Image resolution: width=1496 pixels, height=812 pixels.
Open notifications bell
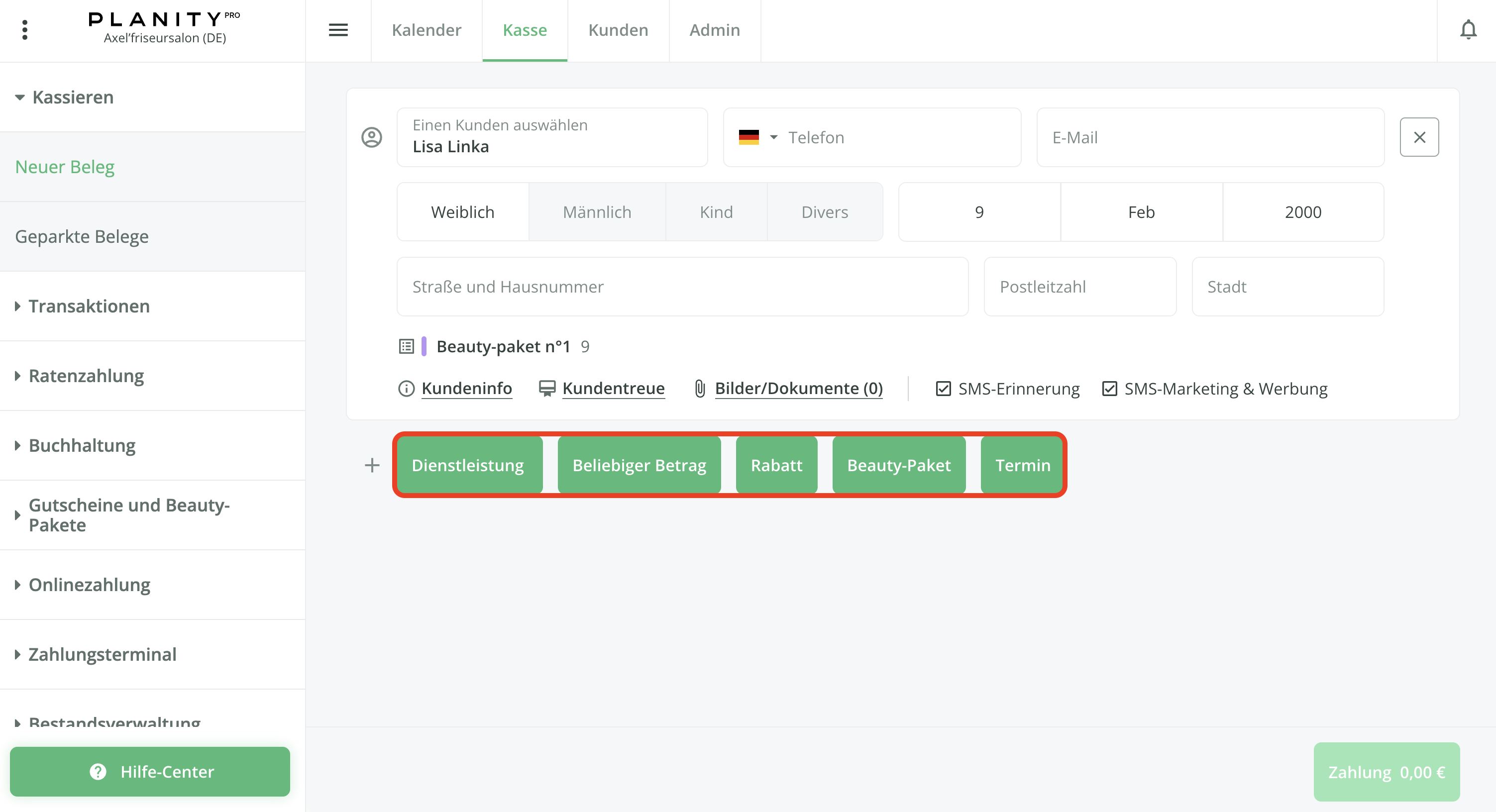click(x=1468, y=29)
